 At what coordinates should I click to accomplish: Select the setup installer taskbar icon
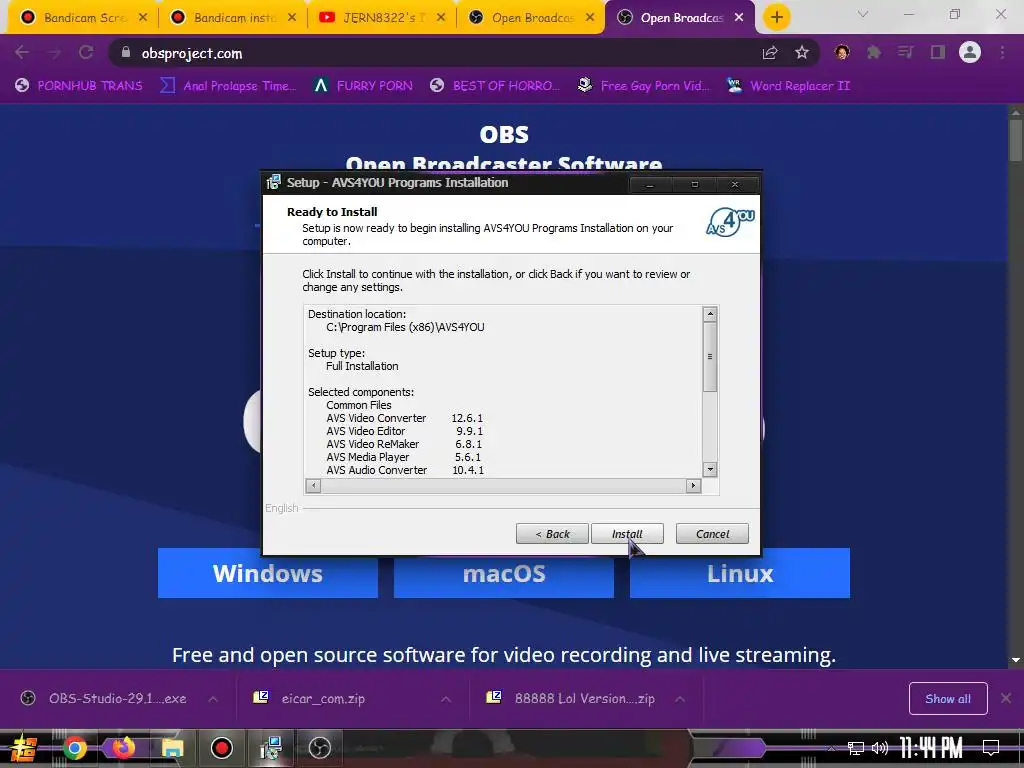click(x=270, y=748)
